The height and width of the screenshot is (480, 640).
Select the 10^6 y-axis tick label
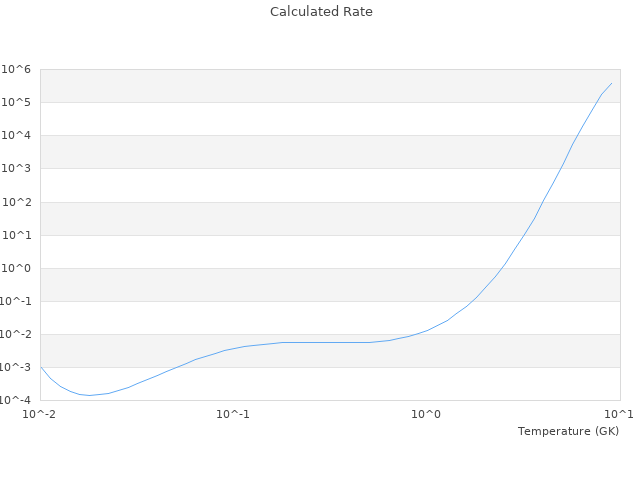(17, 69)
